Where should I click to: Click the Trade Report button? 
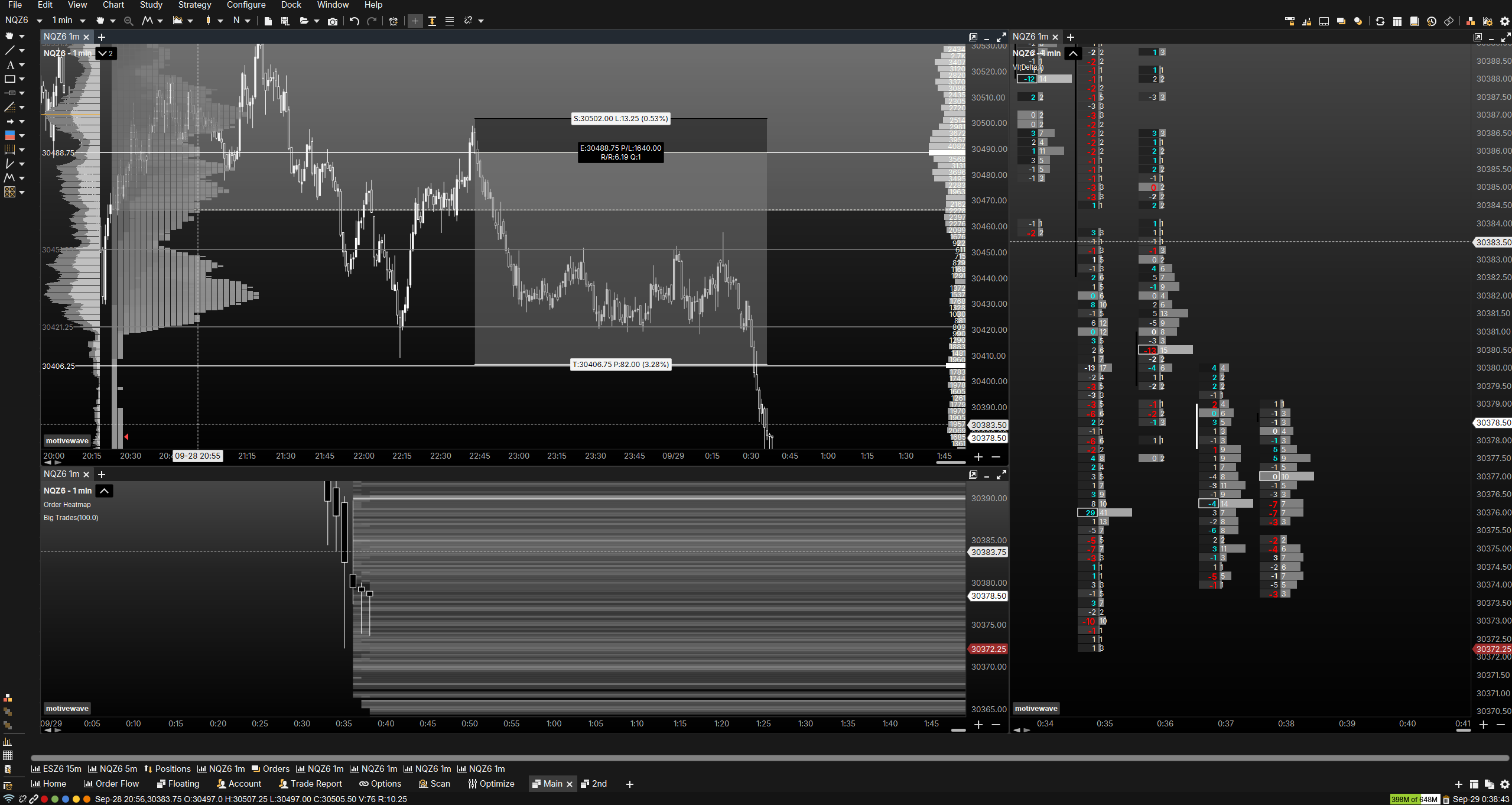[x=310, y=784]
